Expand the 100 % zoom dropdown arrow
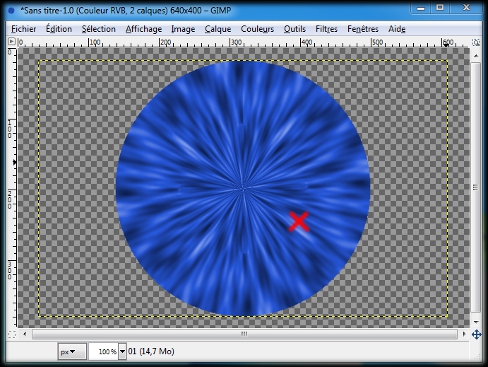The image size is (488, 367). coord(122,351)
